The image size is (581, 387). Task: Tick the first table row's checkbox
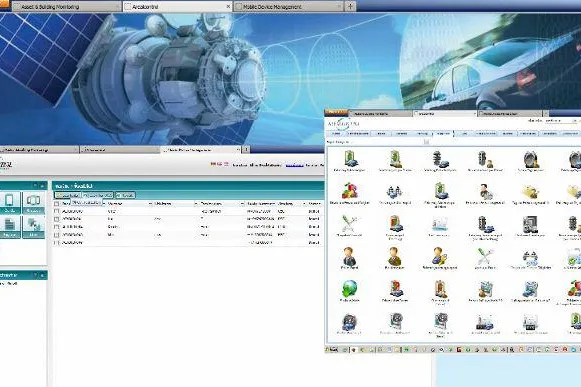57,211
